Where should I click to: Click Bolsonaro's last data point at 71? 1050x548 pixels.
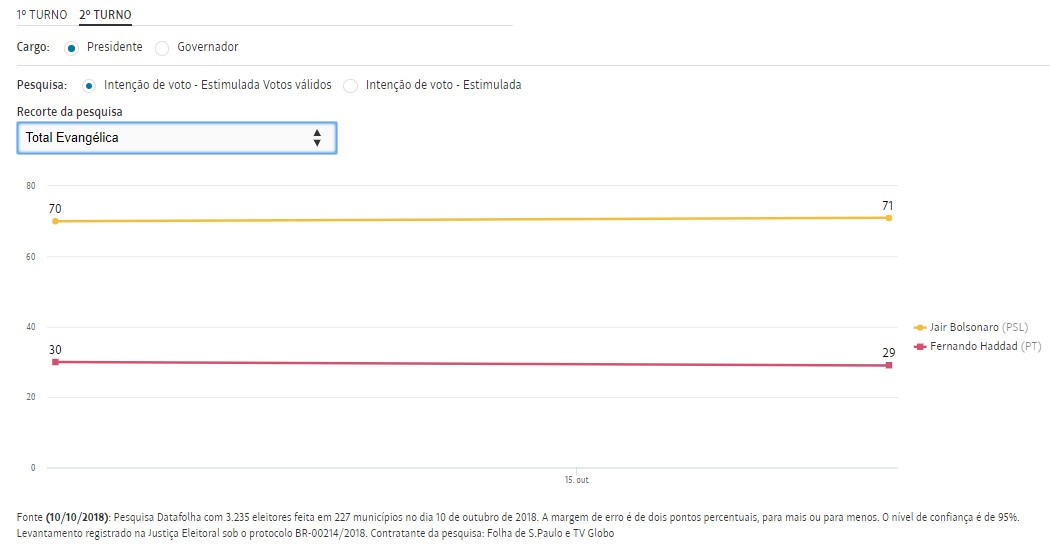point(888,217)
